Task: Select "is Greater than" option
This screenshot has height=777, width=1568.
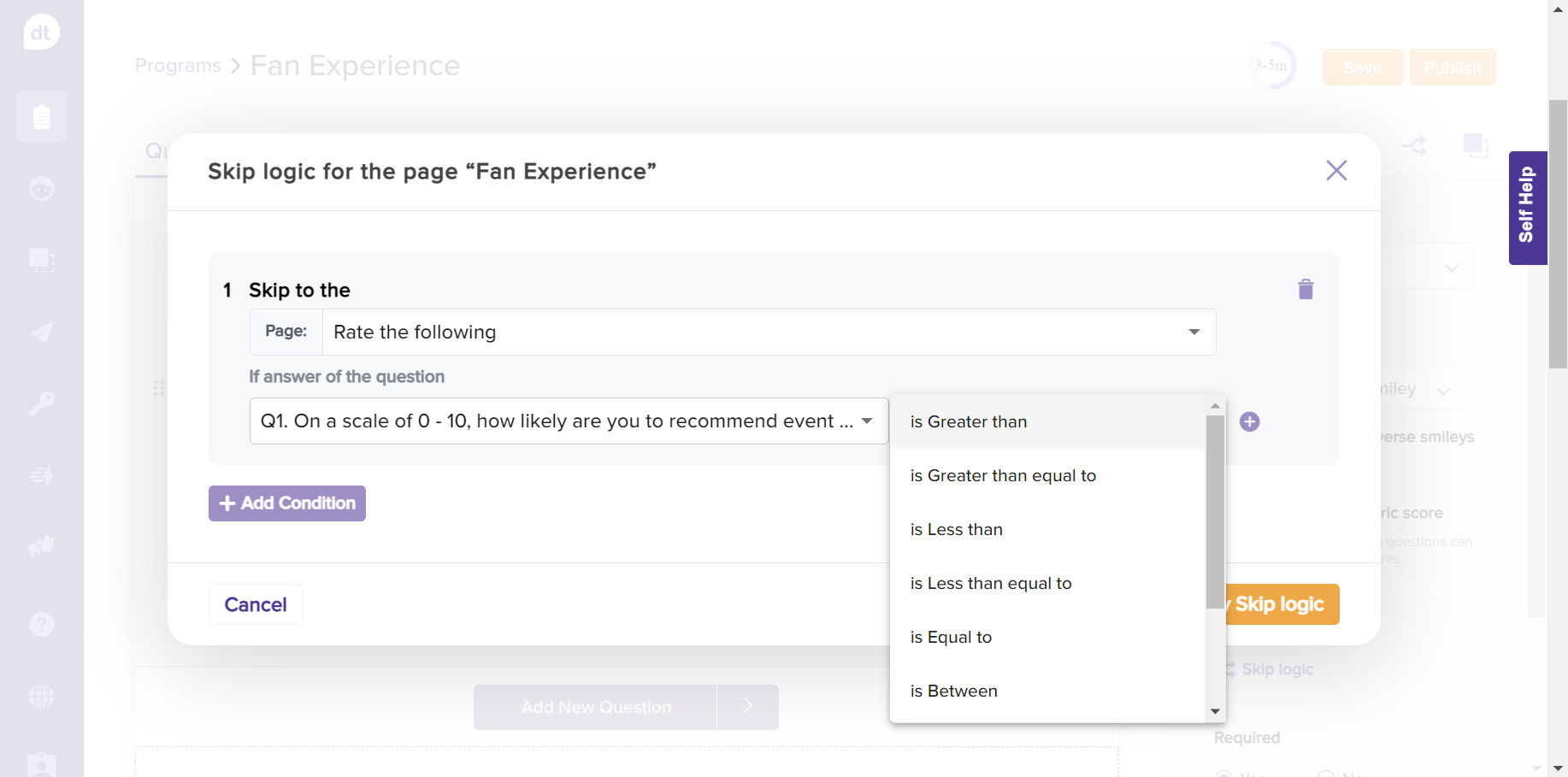Action: (x=968, y=422)
